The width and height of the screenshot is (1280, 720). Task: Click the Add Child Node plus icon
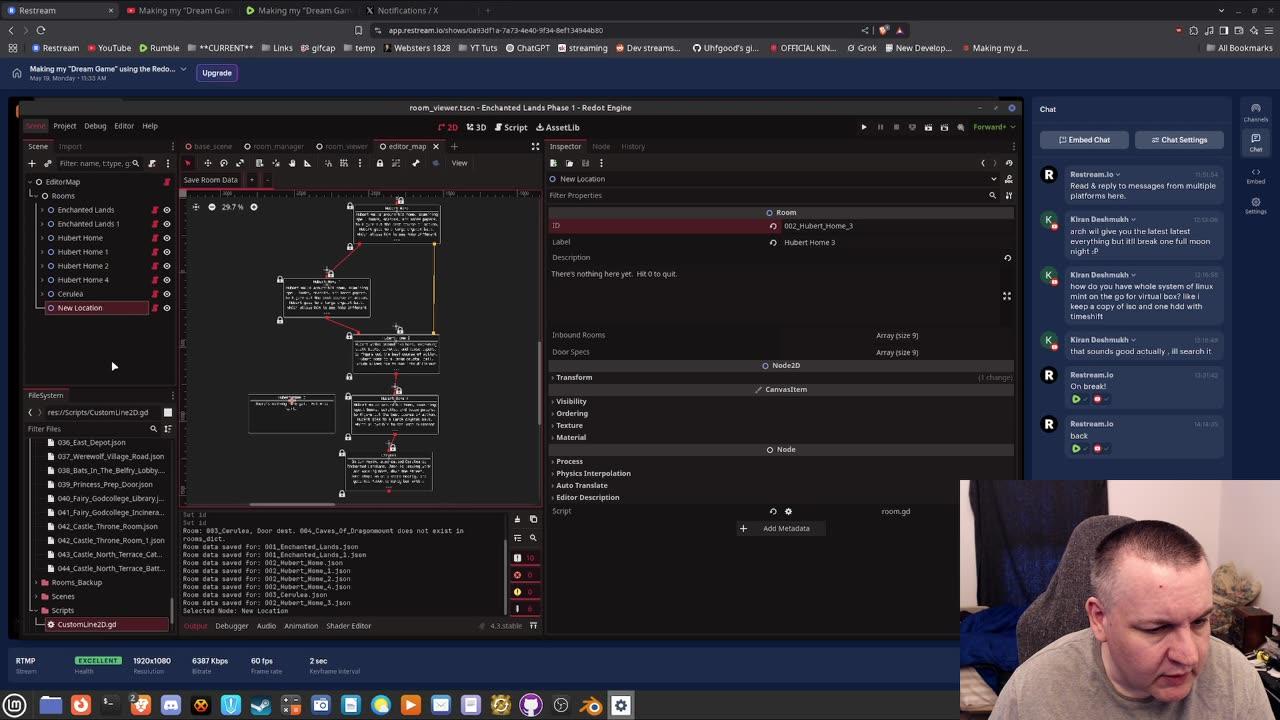(31, 163)
